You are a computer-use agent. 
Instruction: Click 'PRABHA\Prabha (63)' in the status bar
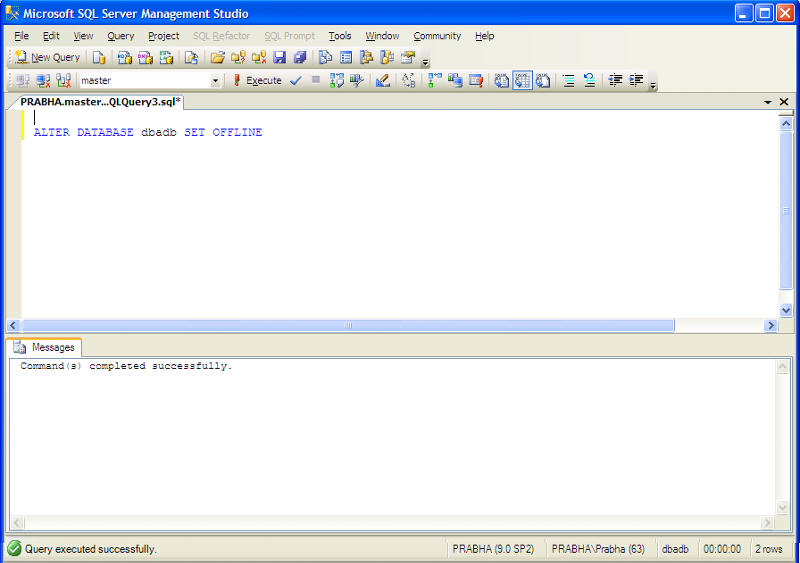[x=598, y=549]
